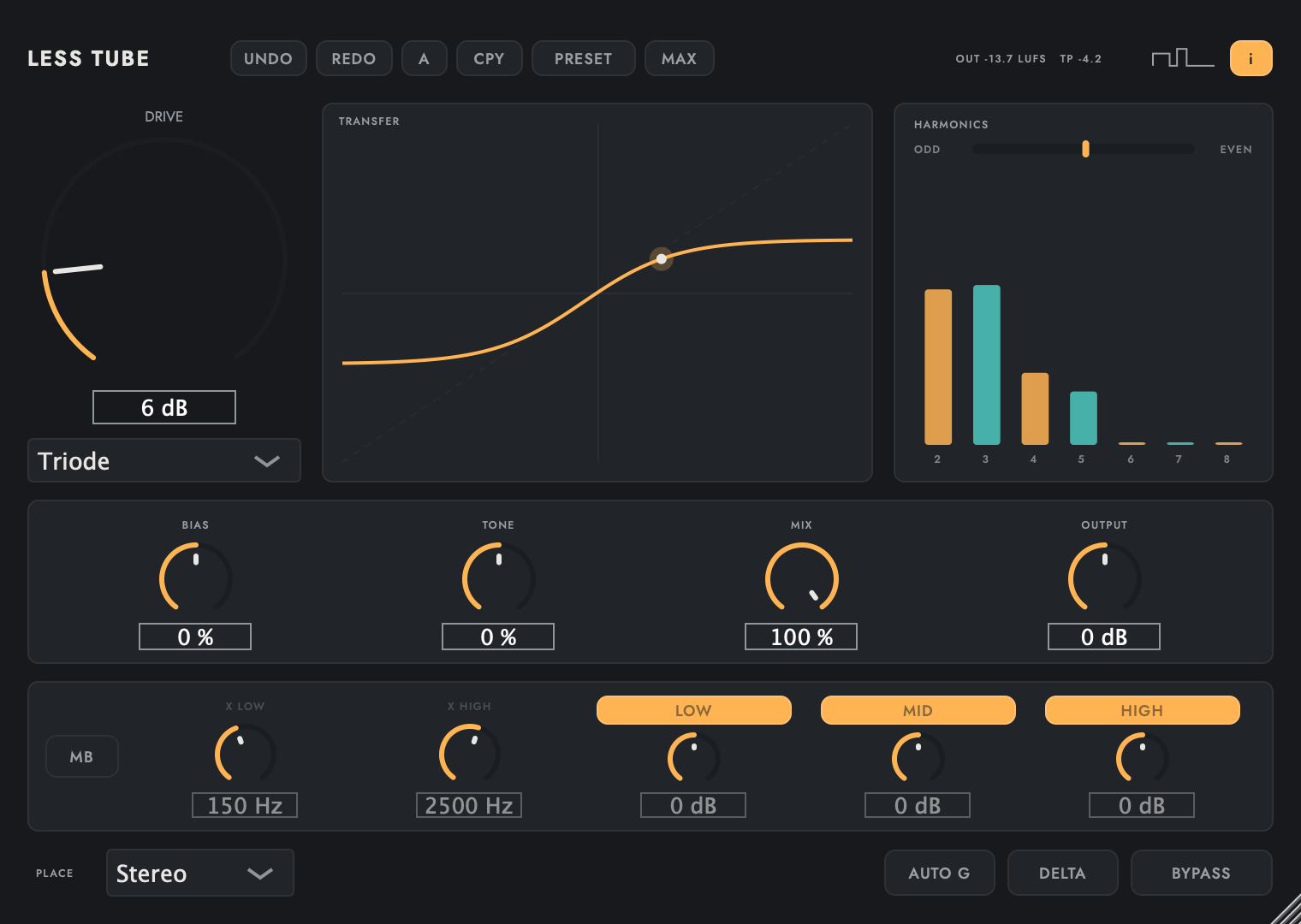The height and width of the screenshot is (924, 1301).
Task: Toggle the HIGH band button
Action: coord(1142,710)
